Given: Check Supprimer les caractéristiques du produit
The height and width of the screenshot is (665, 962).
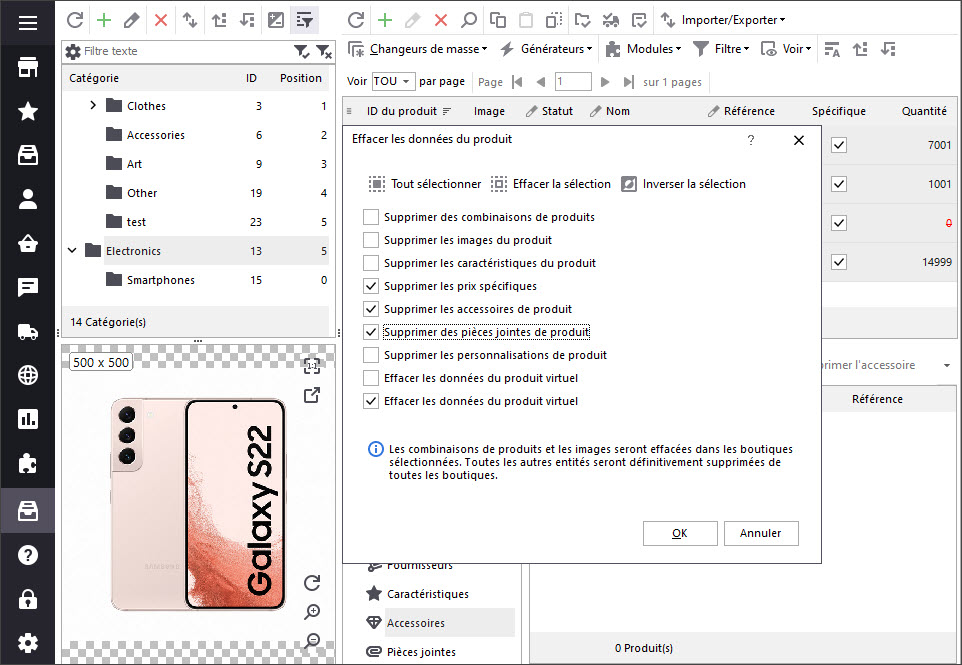Looking at the screenshot, I should pyautogui.click(x=371, y=263).
